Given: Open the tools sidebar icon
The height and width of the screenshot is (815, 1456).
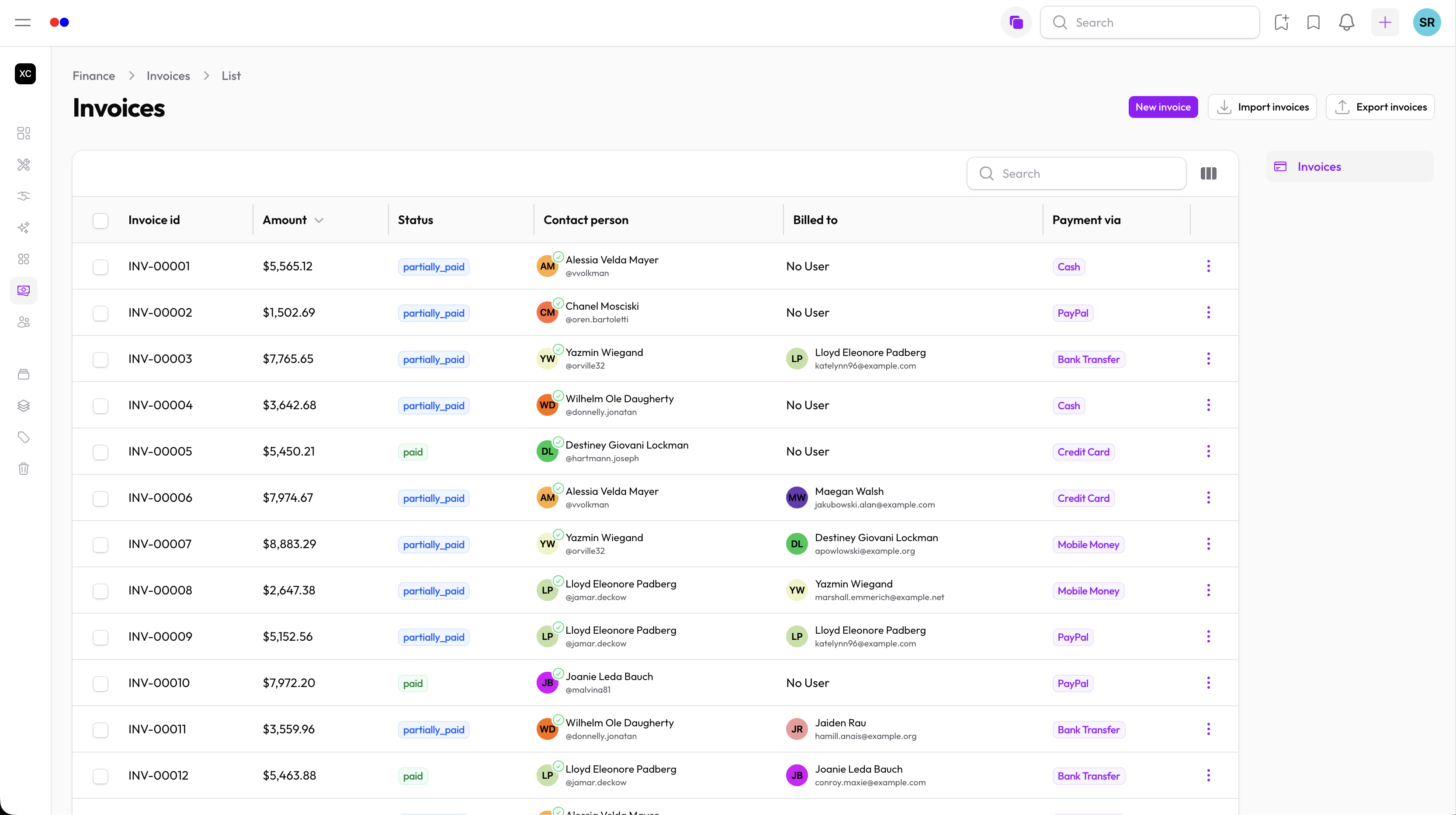Looking at the screenshot, I should (x=24, y=165).
